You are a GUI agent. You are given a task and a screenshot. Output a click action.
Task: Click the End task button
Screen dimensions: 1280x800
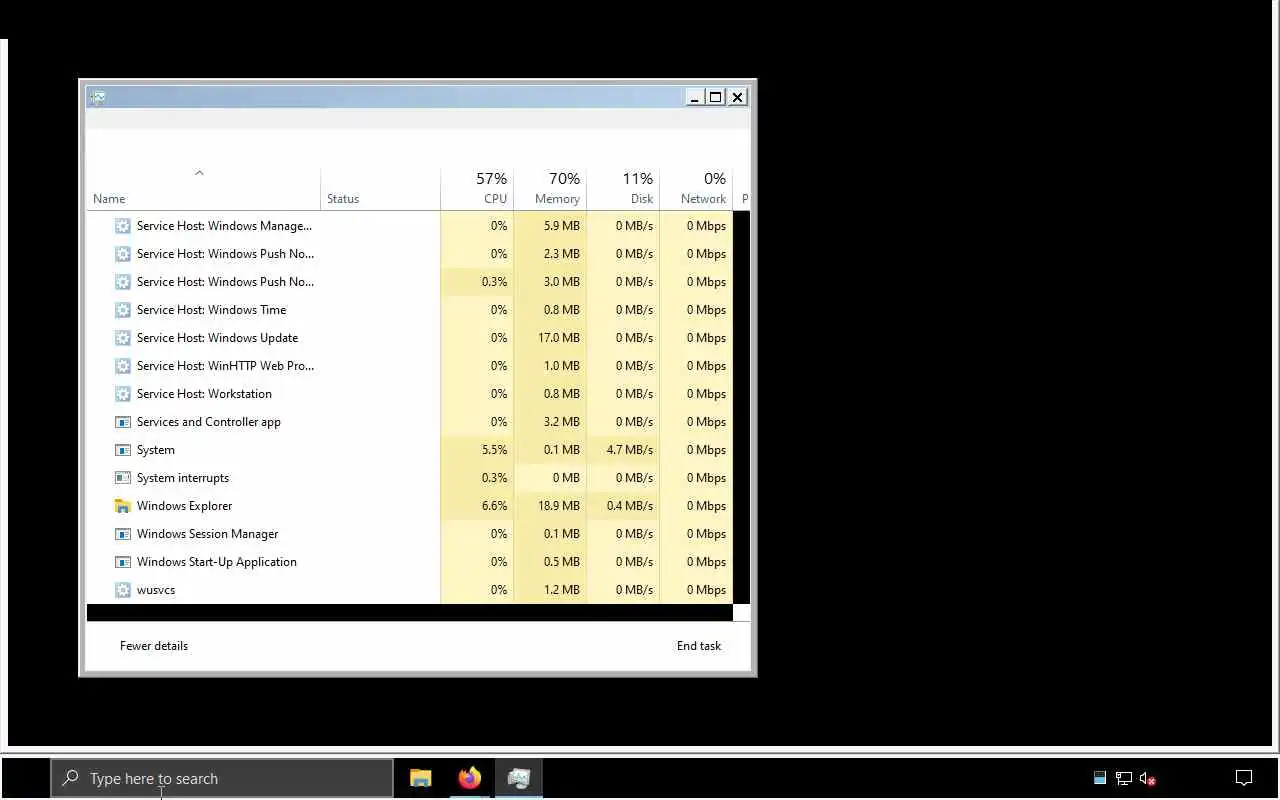point(699,646)
